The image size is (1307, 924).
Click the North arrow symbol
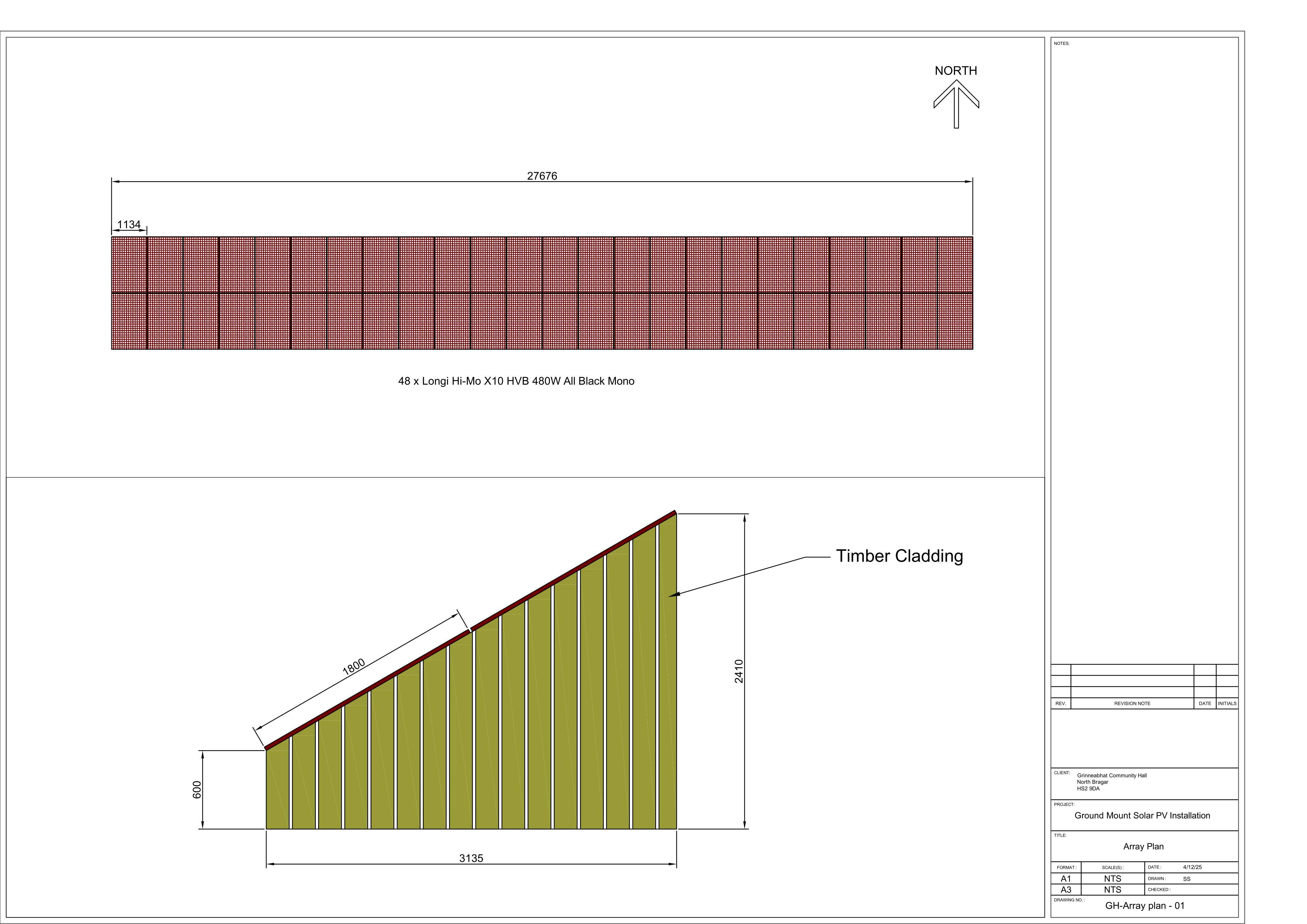pos(956,104)
